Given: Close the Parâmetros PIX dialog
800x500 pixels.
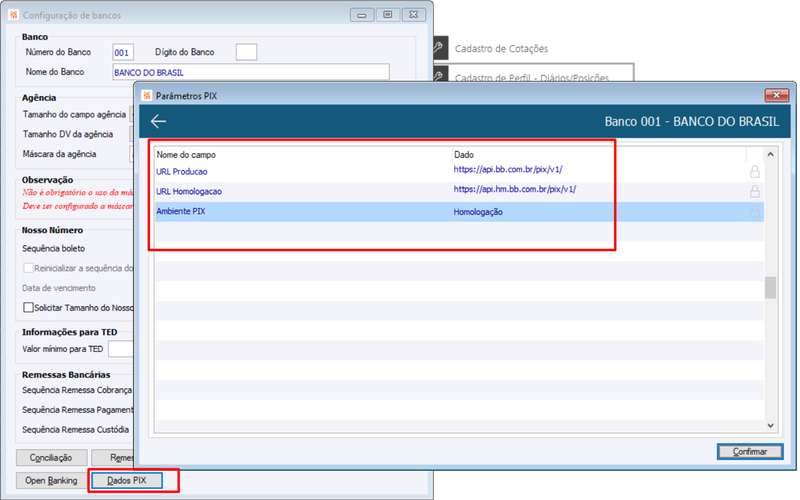Looking at the screenshot, I should 777,95.
